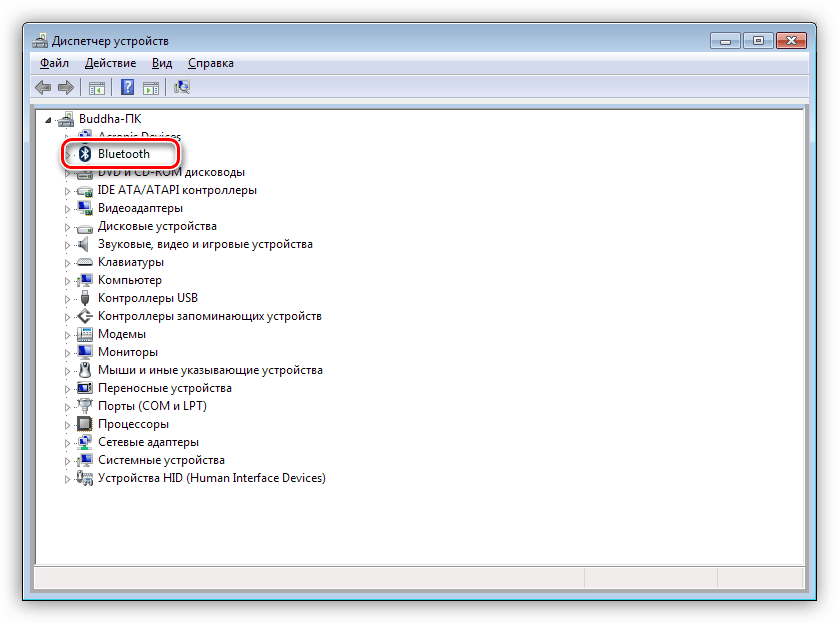Screen dimensions: 839x623
Task: Click the Дисковые устройства drive icon
Action: (x=85, y=228)
